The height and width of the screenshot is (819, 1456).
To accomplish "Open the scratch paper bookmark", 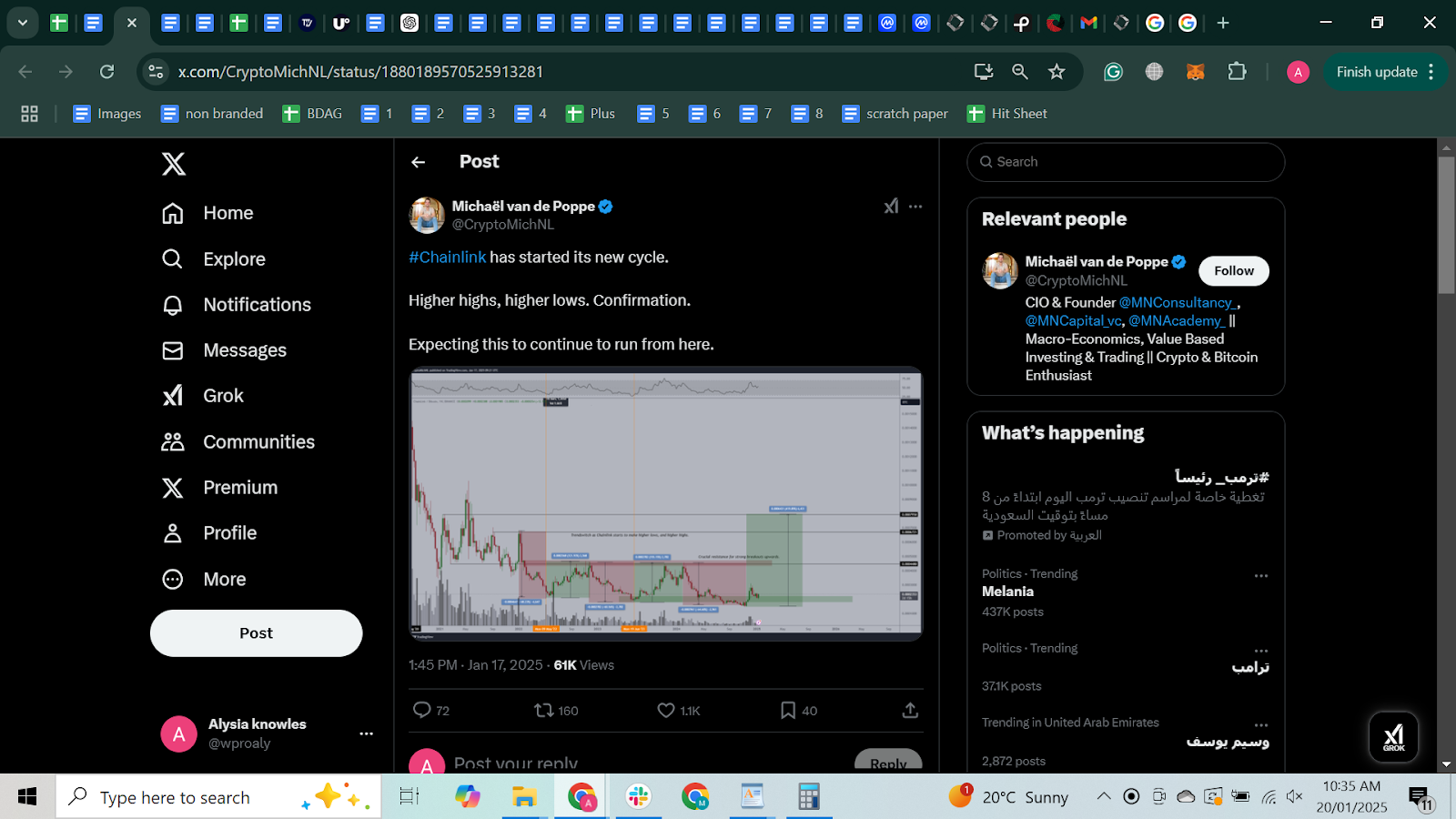I will pos(895,114).
